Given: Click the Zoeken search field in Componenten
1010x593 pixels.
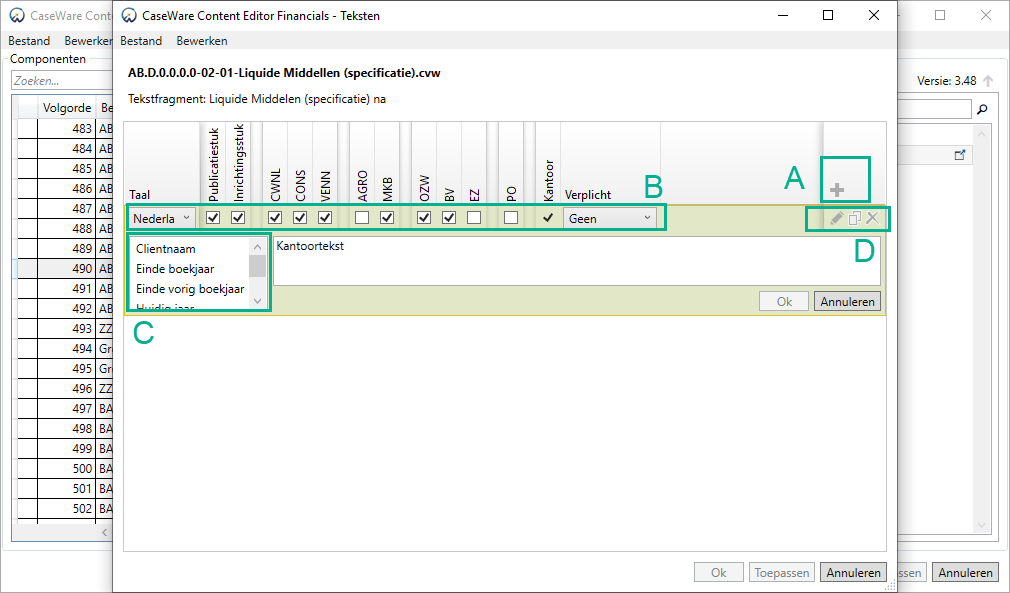Looking at the screenshot, I should pyautogui.click(x=62, y=81).
